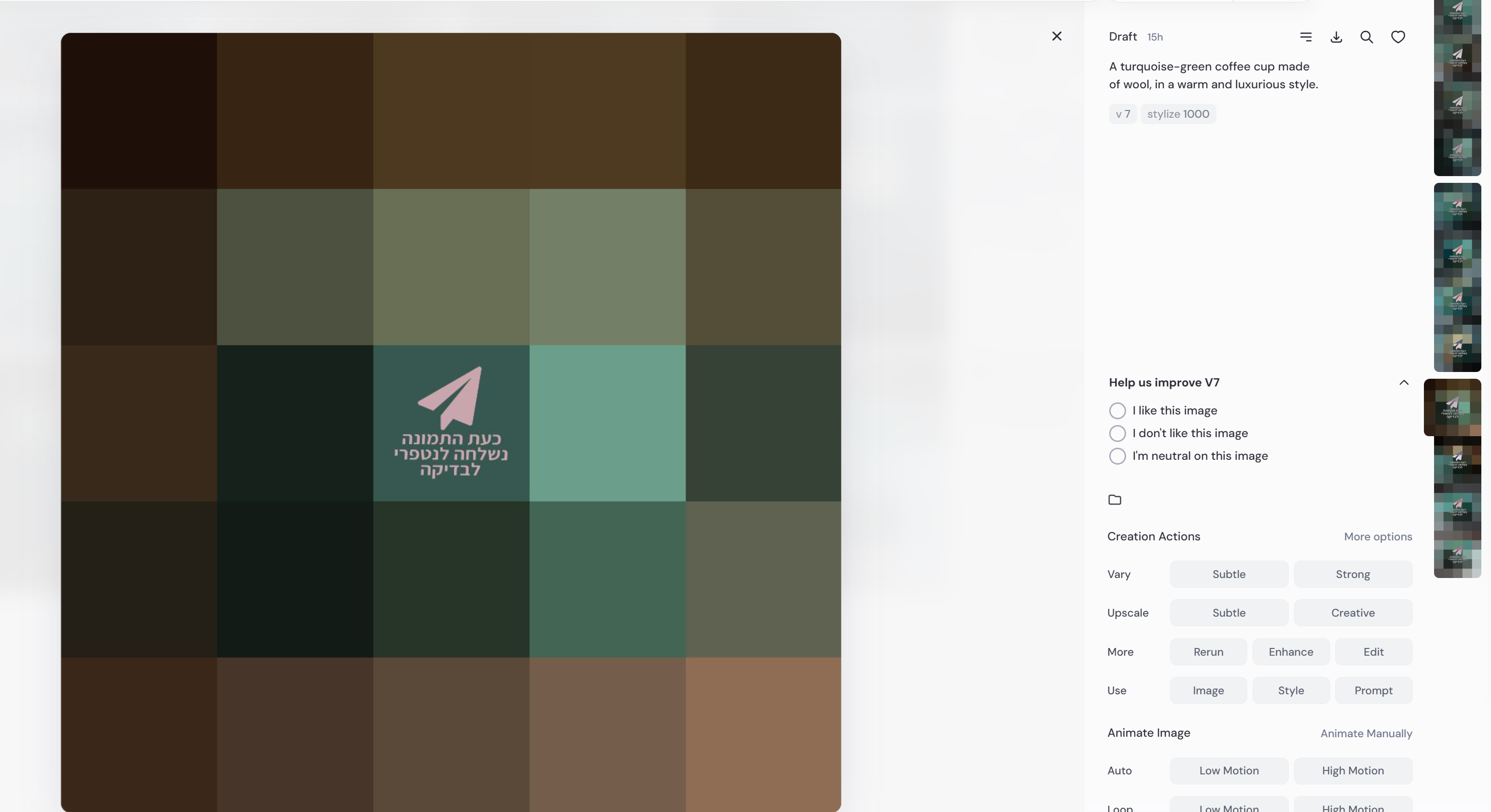
Task: Close the image lightbox with X
Action: 1056,37
